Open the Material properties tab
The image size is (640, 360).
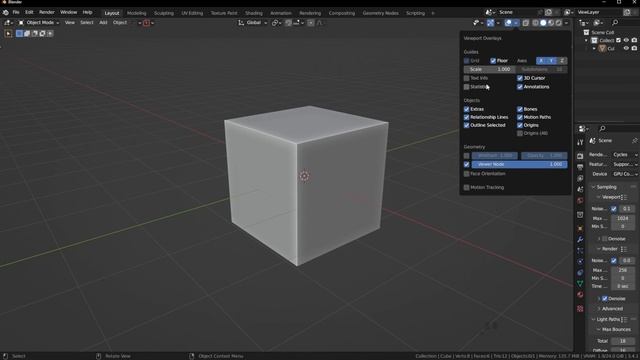point(580,294)
